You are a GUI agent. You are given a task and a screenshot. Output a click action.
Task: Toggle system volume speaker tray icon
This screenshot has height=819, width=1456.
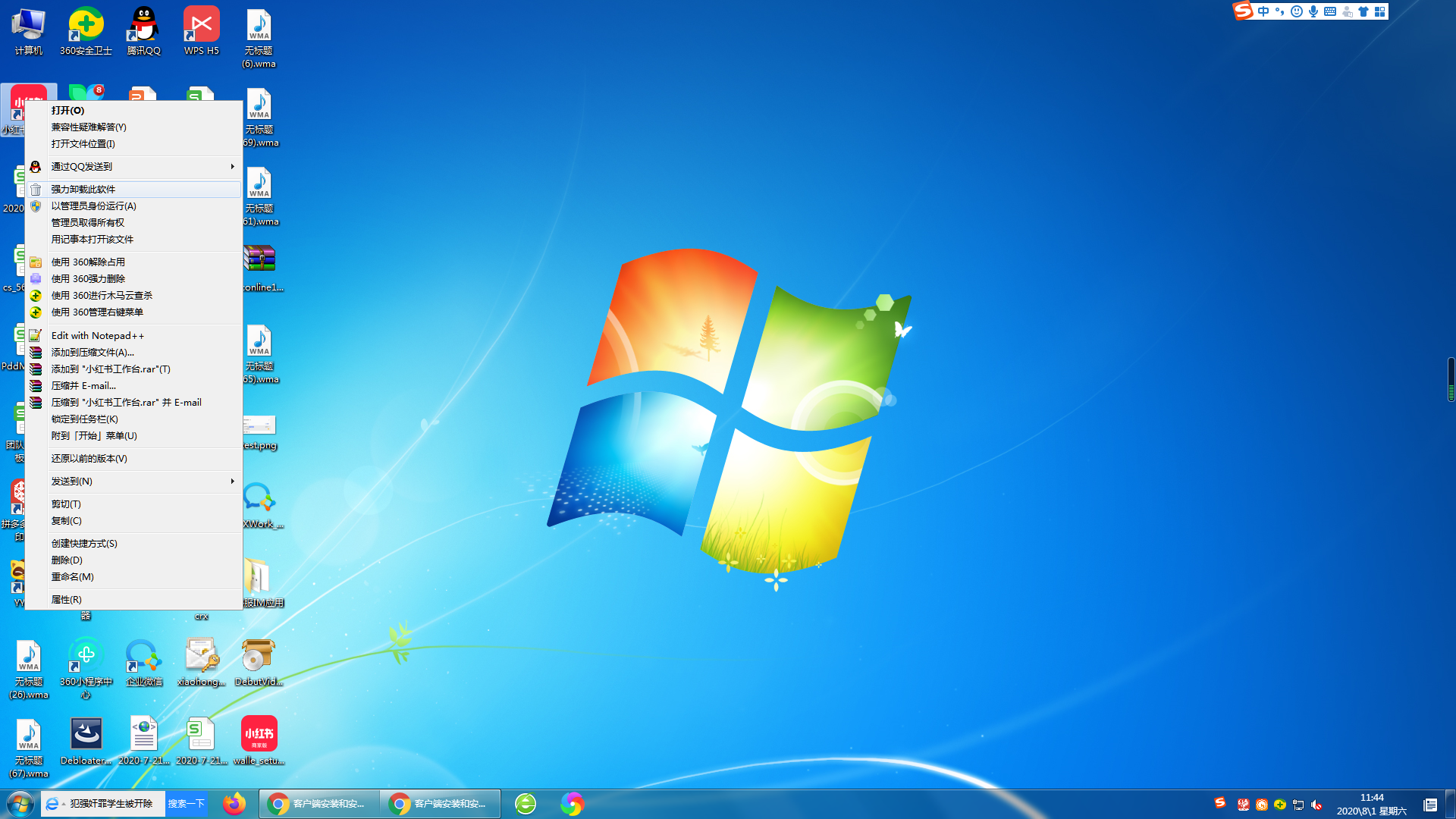coord(1316,805)
